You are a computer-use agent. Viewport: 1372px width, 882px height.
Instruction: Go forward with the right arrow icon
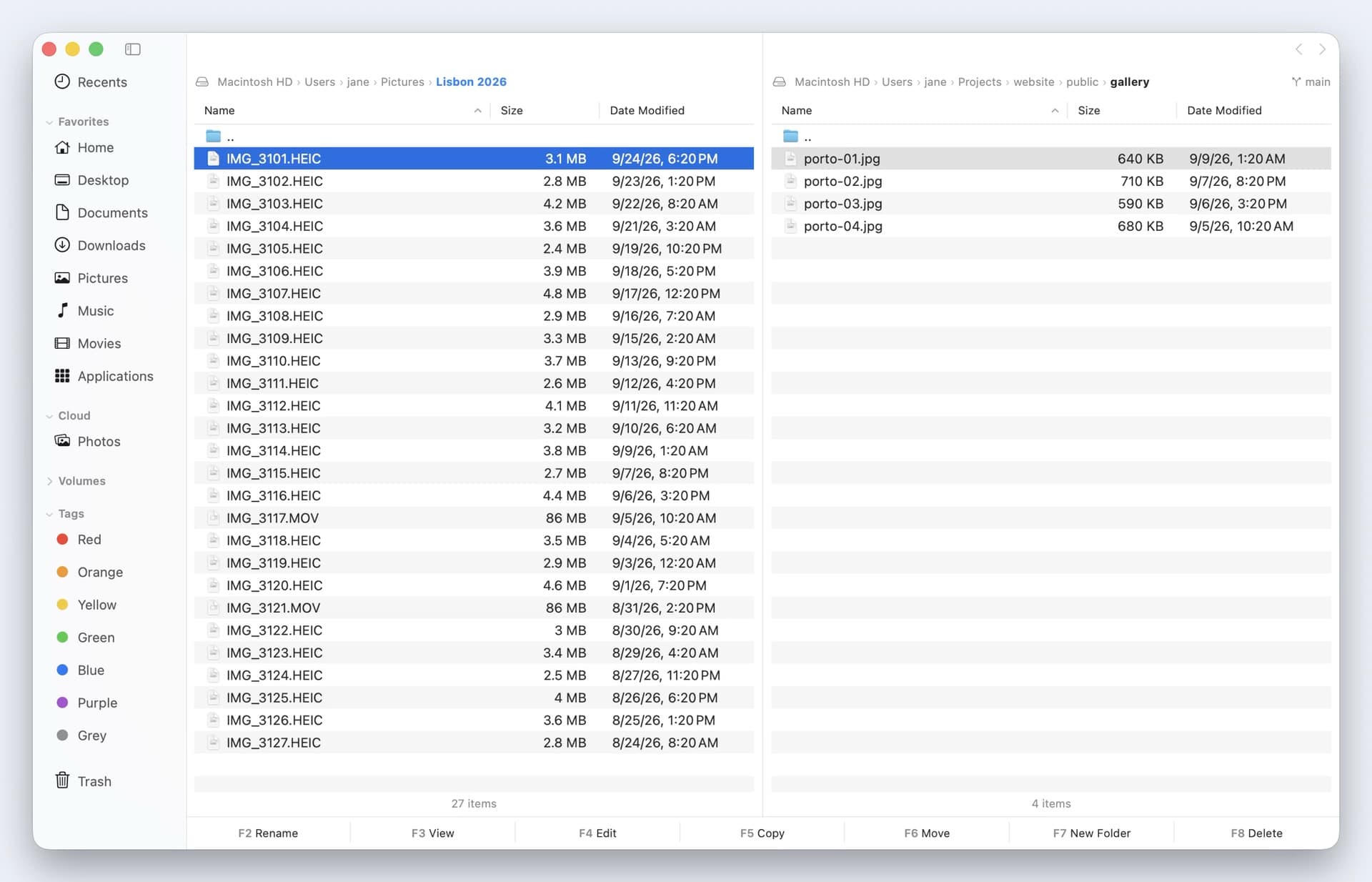click(x=1322, y=49)
